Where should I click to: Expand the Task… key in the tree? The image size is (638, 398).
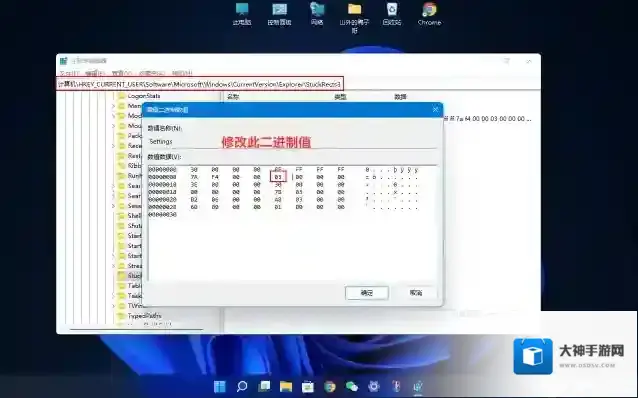(x=114, y=296)
